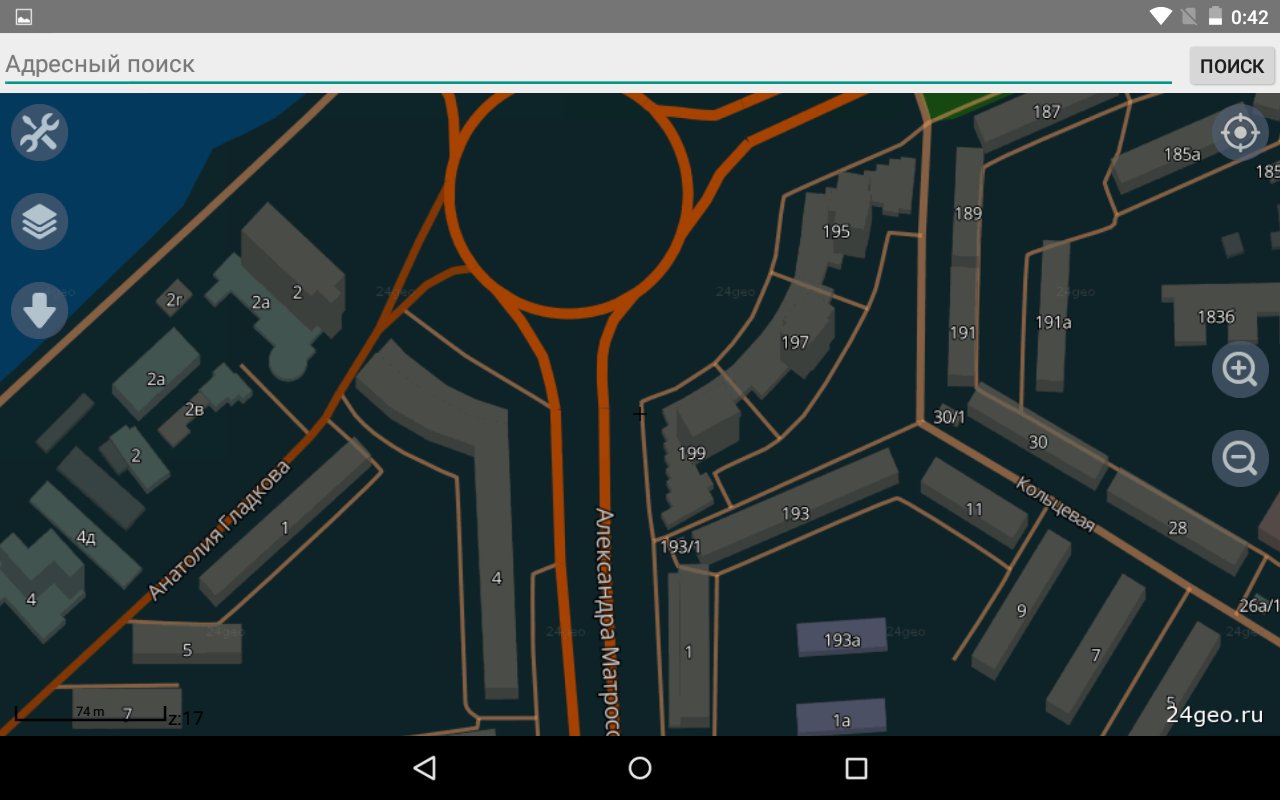The image size is (1280, 800).
Task: Tap building label 2в
Action: [194, 410]
